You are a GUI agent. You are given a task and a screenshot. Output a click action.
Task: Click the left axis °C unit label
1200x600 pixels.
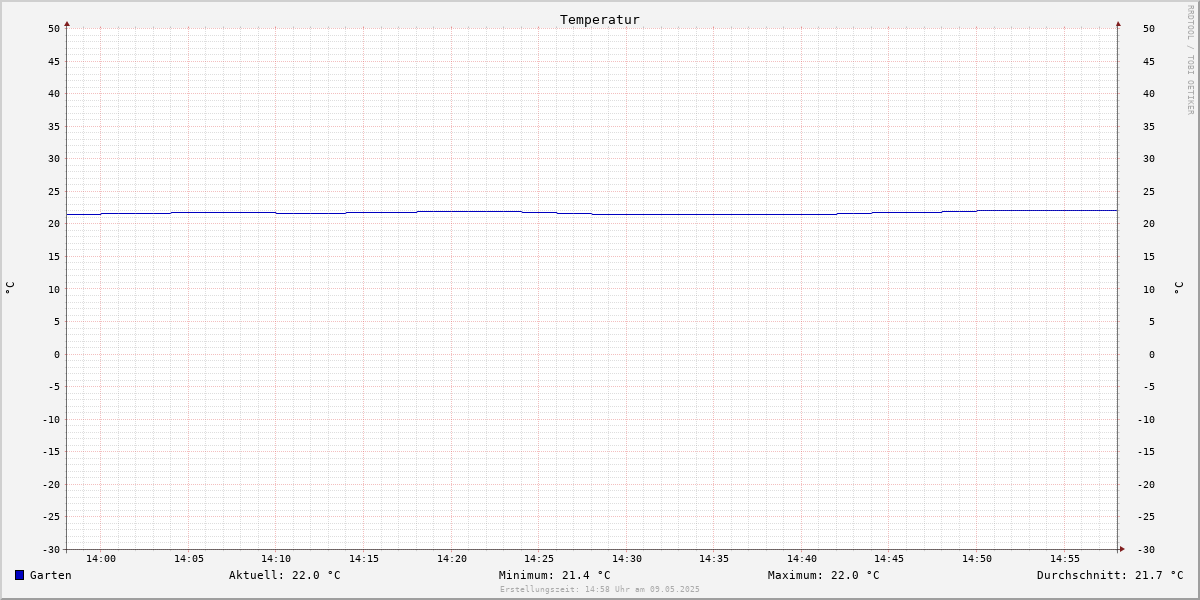point(10,288)
